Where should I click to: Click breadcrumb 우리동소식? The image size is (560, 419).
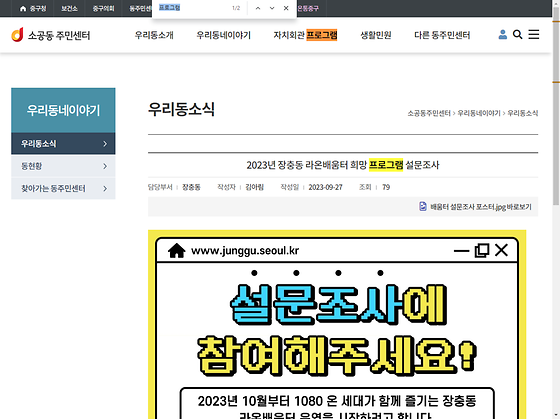(522, 113)
